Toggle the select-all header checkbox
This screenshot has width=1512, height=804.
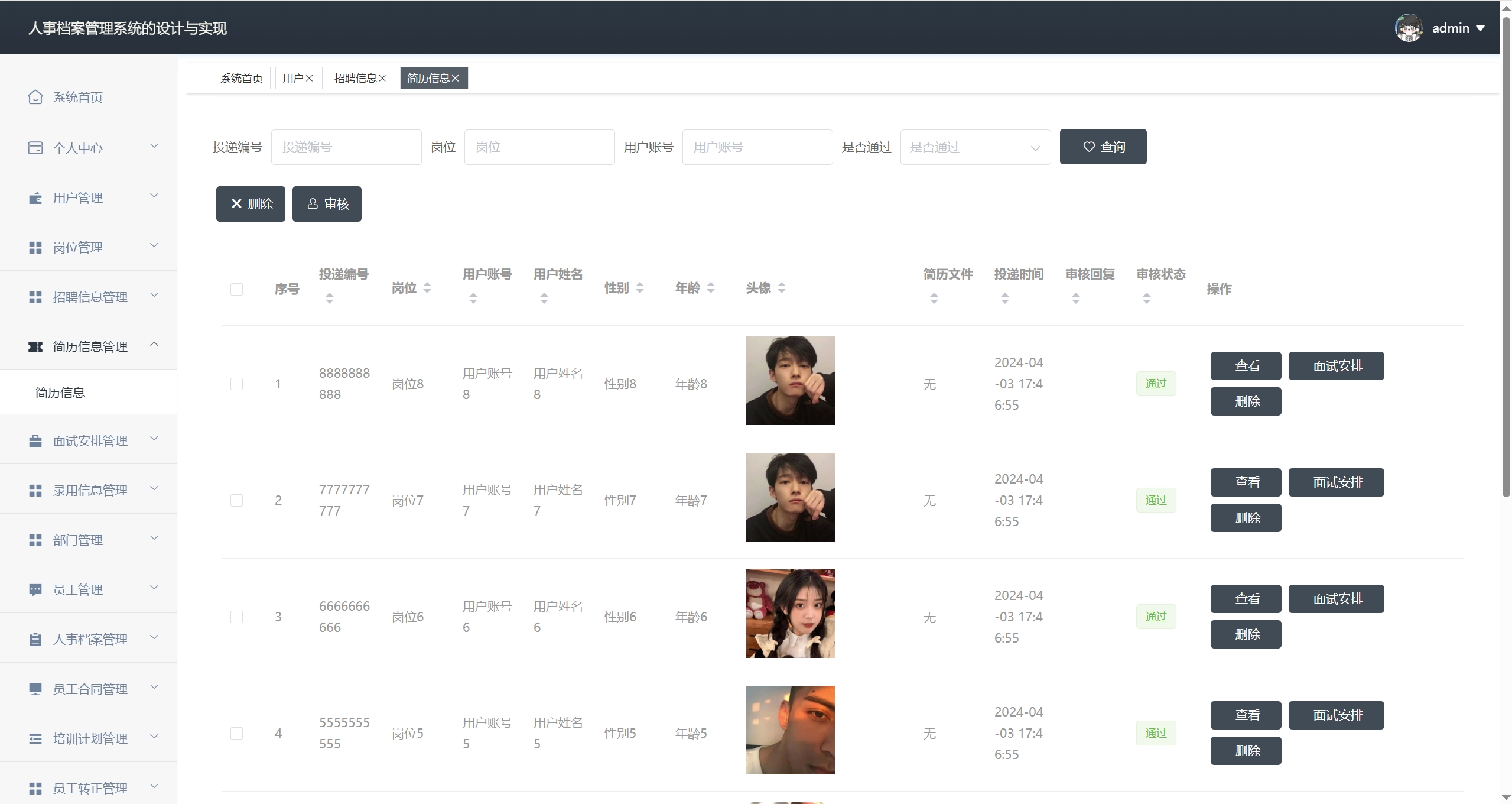(236, 289)
